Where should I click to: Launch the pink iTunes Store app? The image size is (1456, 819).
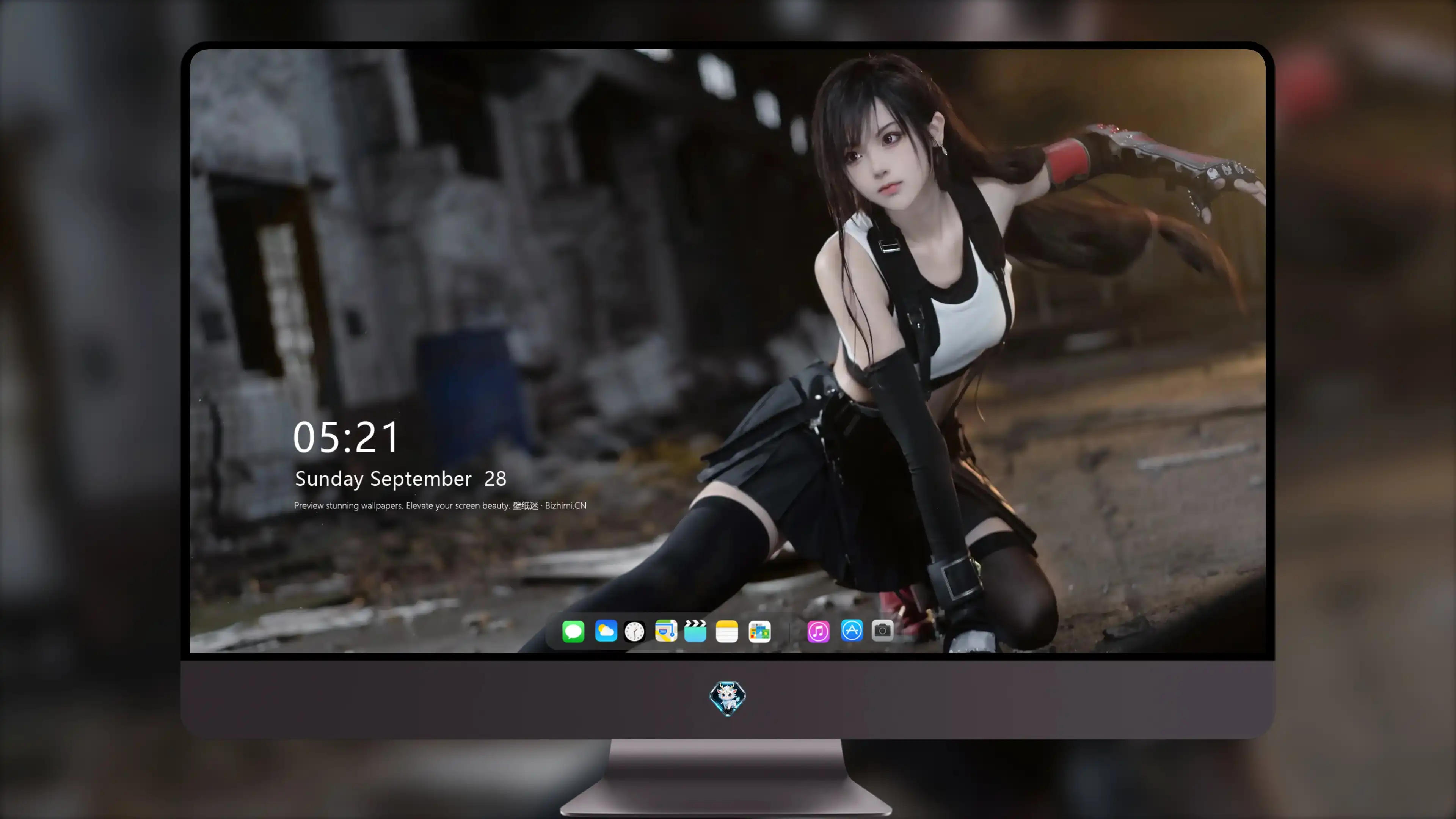click(819, 631)
